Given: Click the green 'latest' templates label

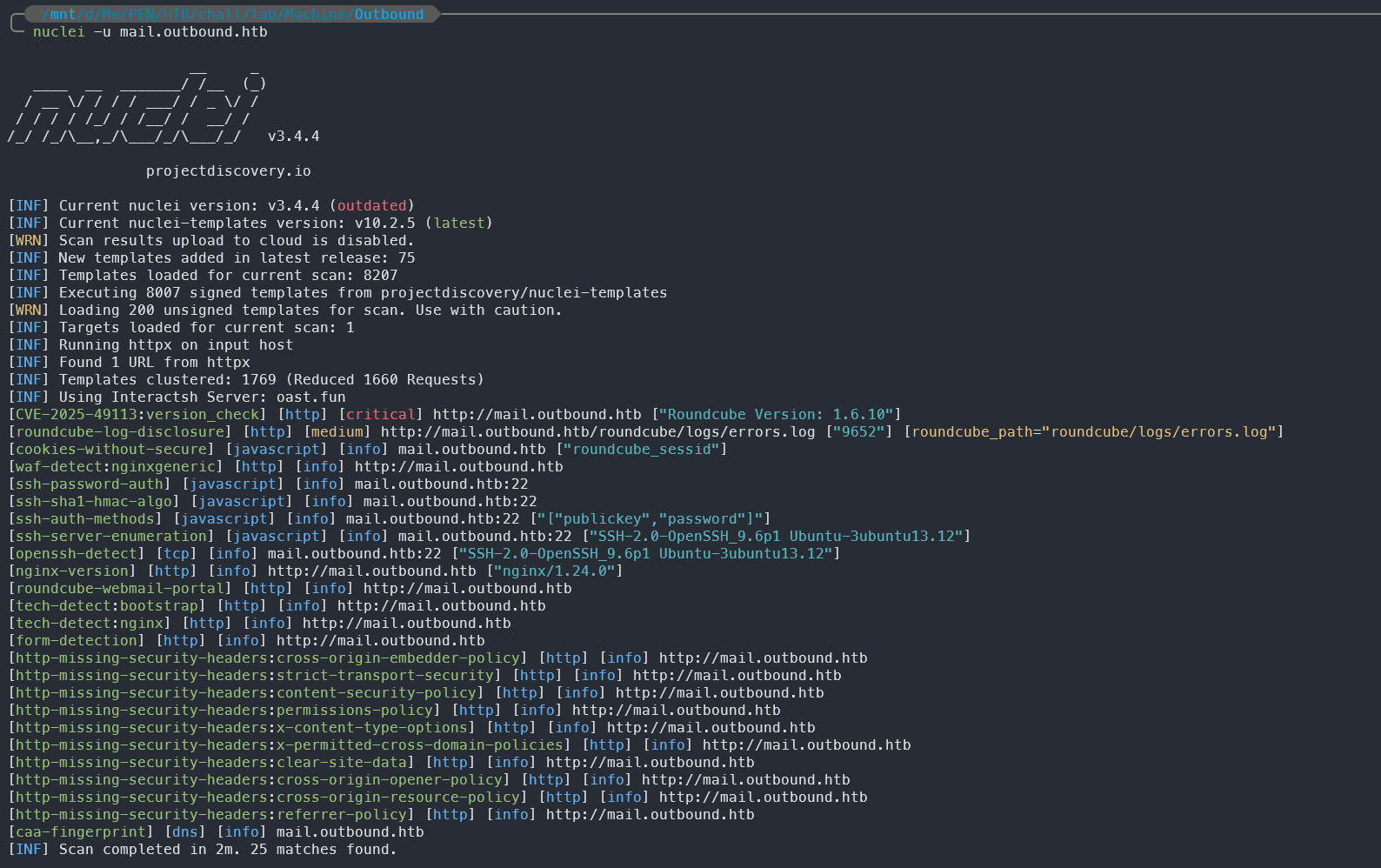Looking at the screenshot, I should pos(459,224).
